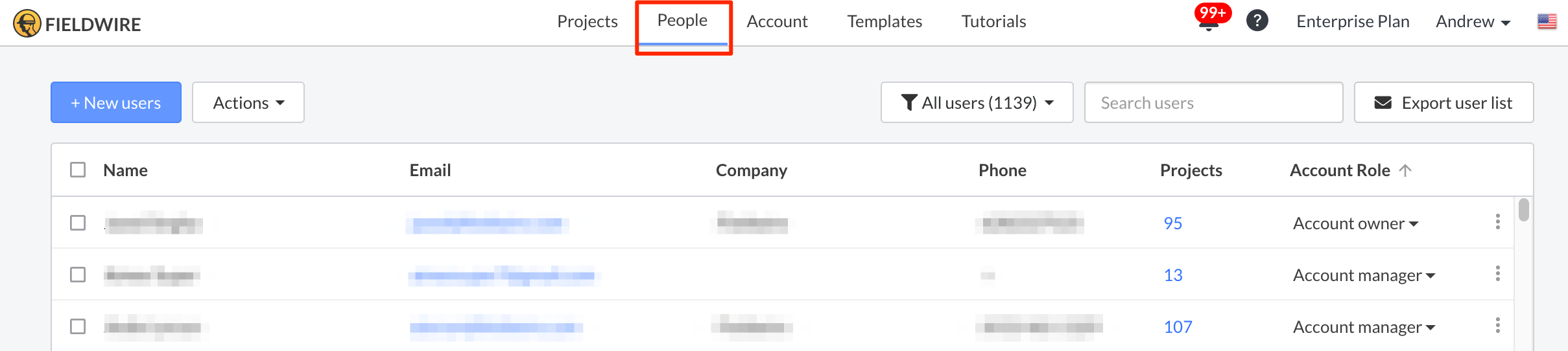The width and height of the screenshot is (1568, 351).
Task: Open three-dot menu for the 13-projects row
Action: (1497, 274)
